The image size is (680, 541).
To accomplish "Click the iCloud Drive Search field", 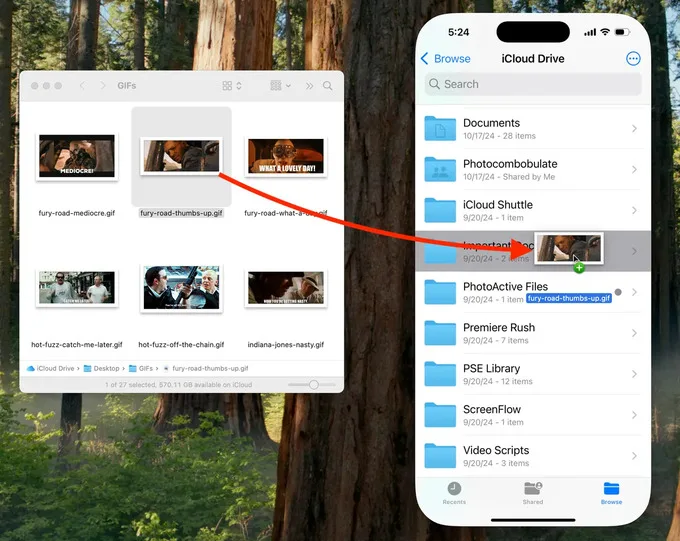I will point(533,84).
